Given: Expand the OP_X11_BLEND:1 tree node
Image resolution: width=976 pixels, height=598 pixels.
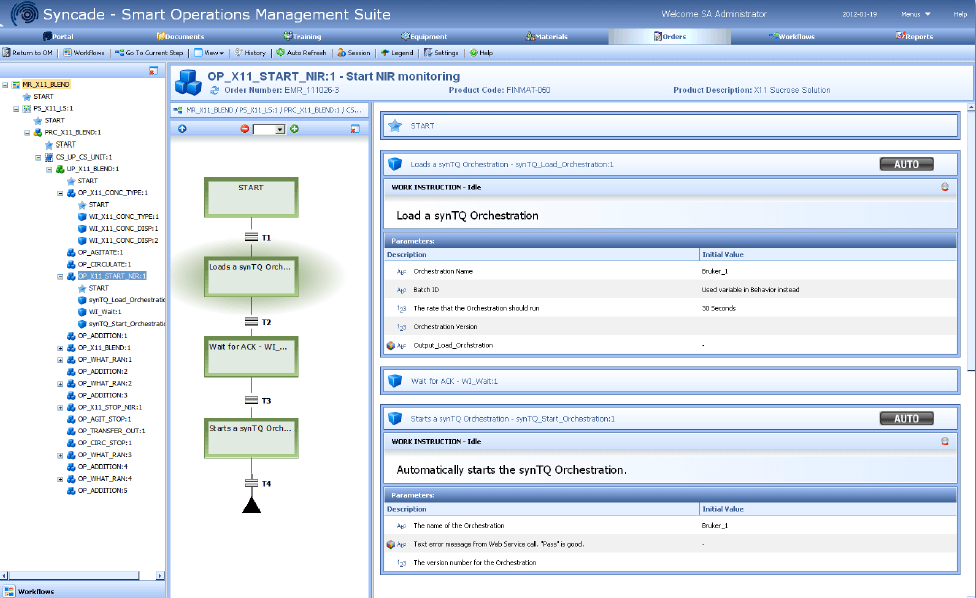Looking at the screenshot, I should pyautogui.click(x=60, y=348).
